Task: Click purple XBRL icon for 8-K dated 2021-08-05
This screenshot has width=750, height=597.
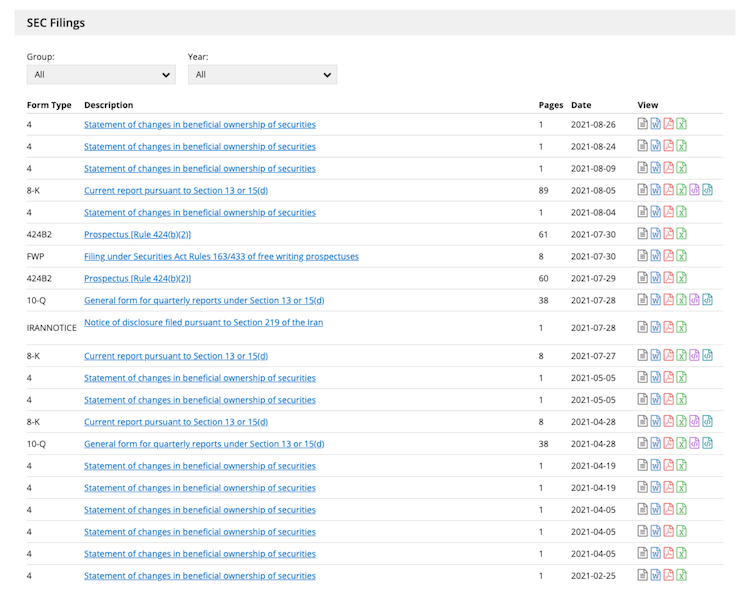Action: coord(695,190)
